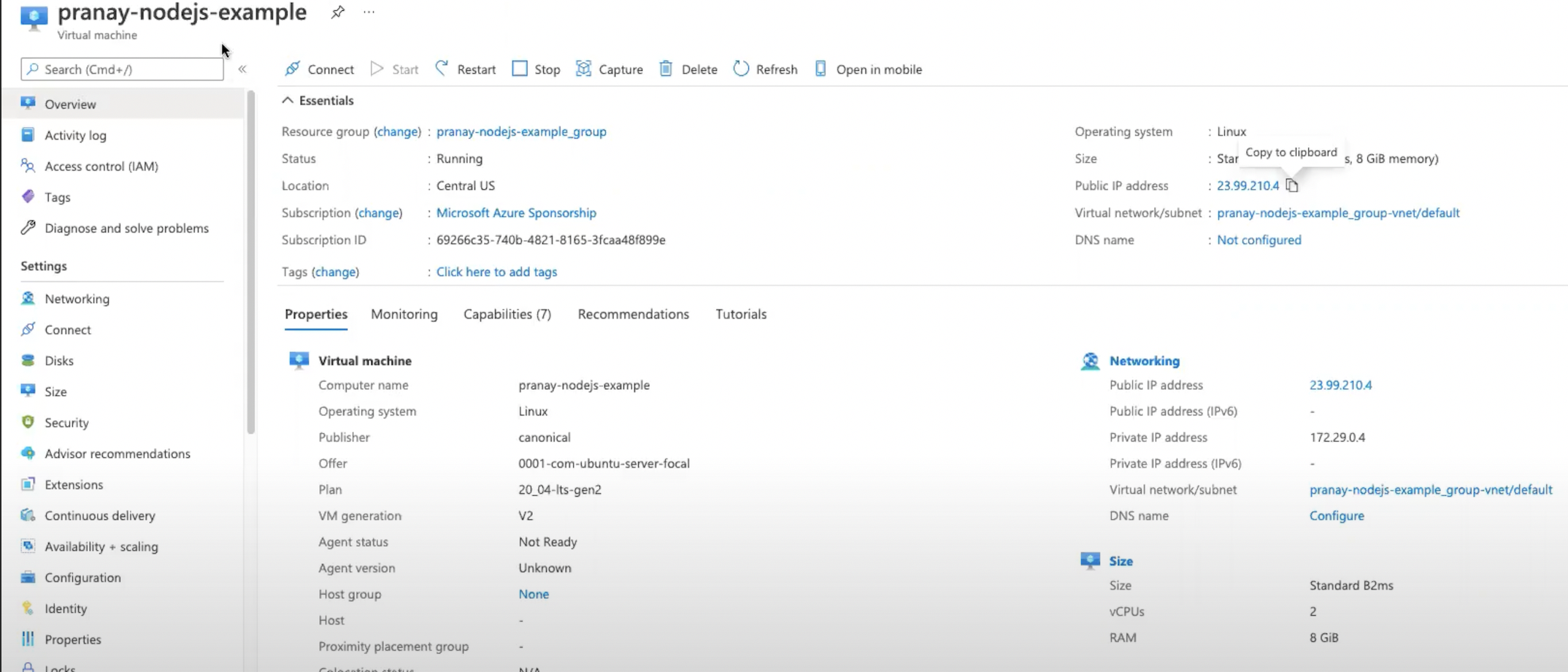The image size is (1568, 672).
Task: Open Microsoft Azure Sponsorship subscription
Action: (516, 213)
